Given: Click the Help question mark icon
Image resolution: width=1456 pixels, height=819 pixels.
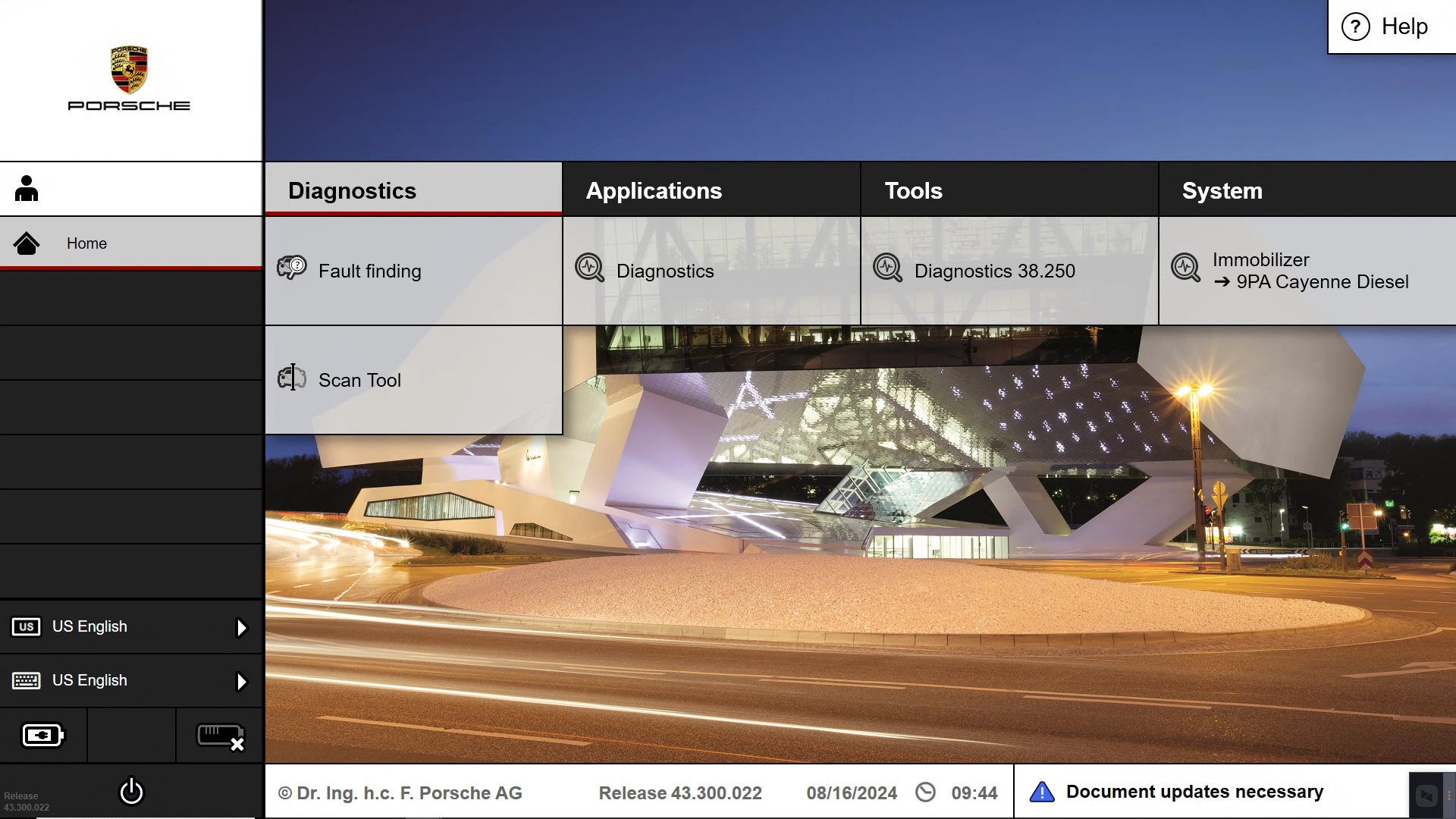Looking at the screenshot, I should (x=1356, y=27).
